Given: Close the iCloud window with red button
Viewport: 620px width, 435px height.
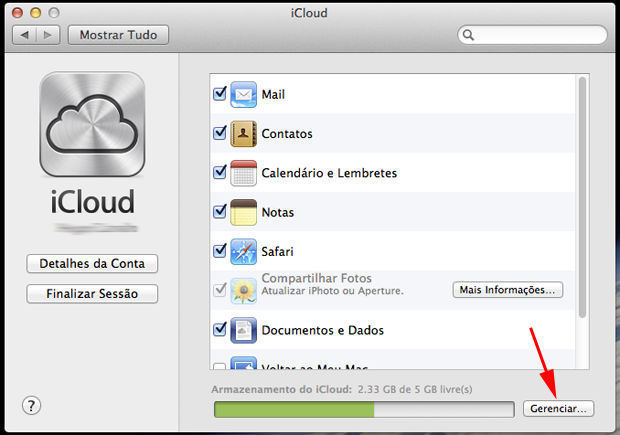Looking at the screenshot, I should click(x=17, y=13).
